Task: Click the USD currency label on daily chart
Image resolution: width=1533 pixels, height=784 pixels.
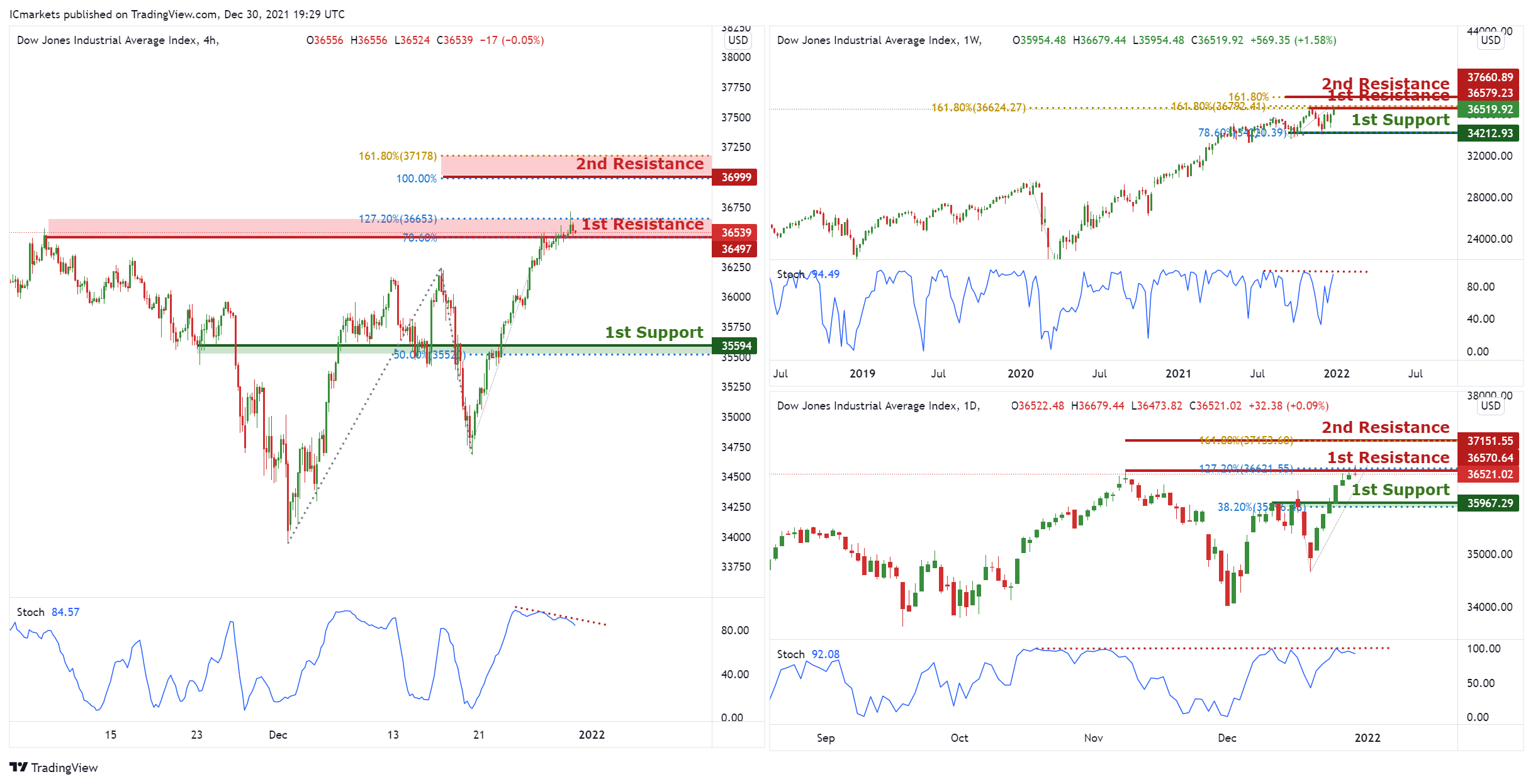Action: point(1490,406)
